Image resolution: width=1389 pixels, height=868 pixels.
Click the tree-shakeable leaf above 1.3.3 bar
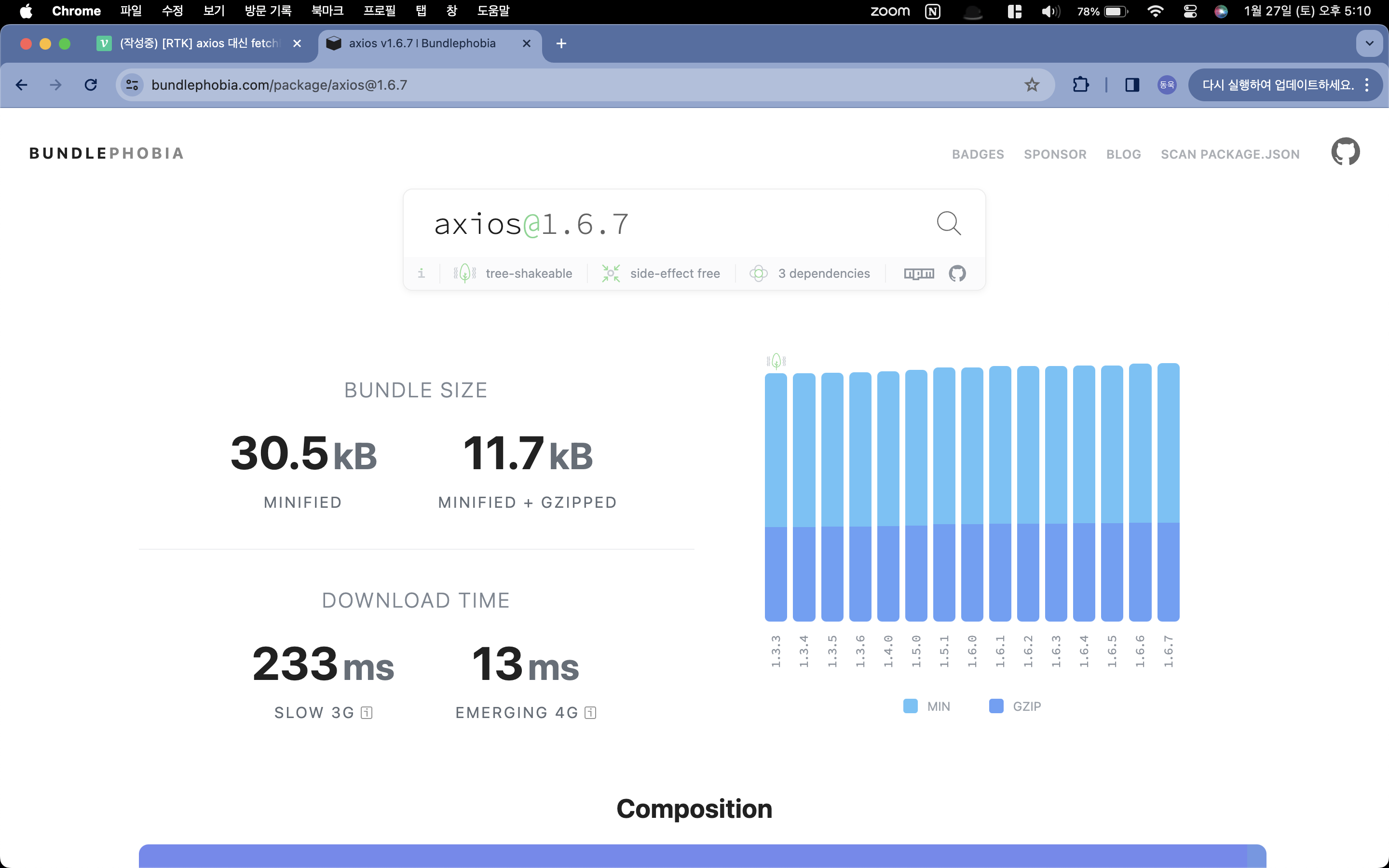[776, 361]
